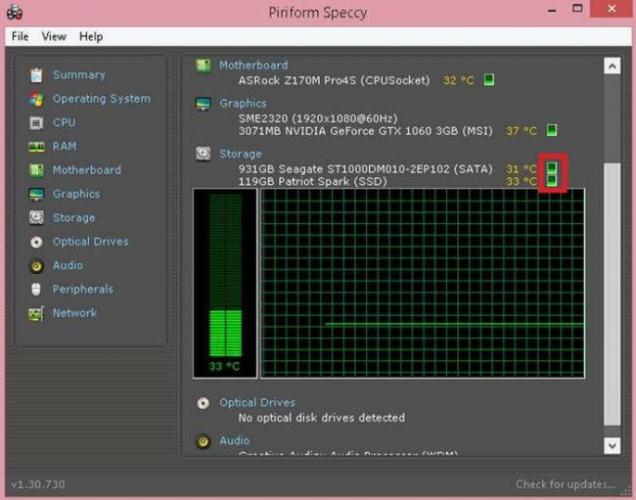
Task: Click the Optical Drives disc icon
Action: pyautogui.click(x=36, y=242)
